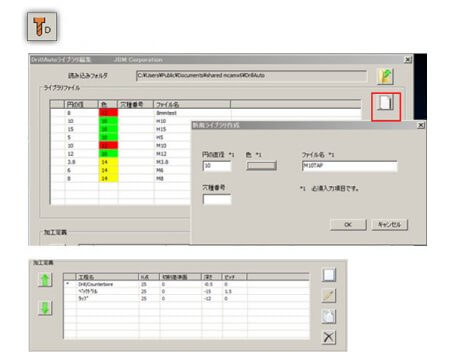This screenshot has width=456, height=360.
Task: Select the Drill/Counterbore process row
Action: point(186,284)
